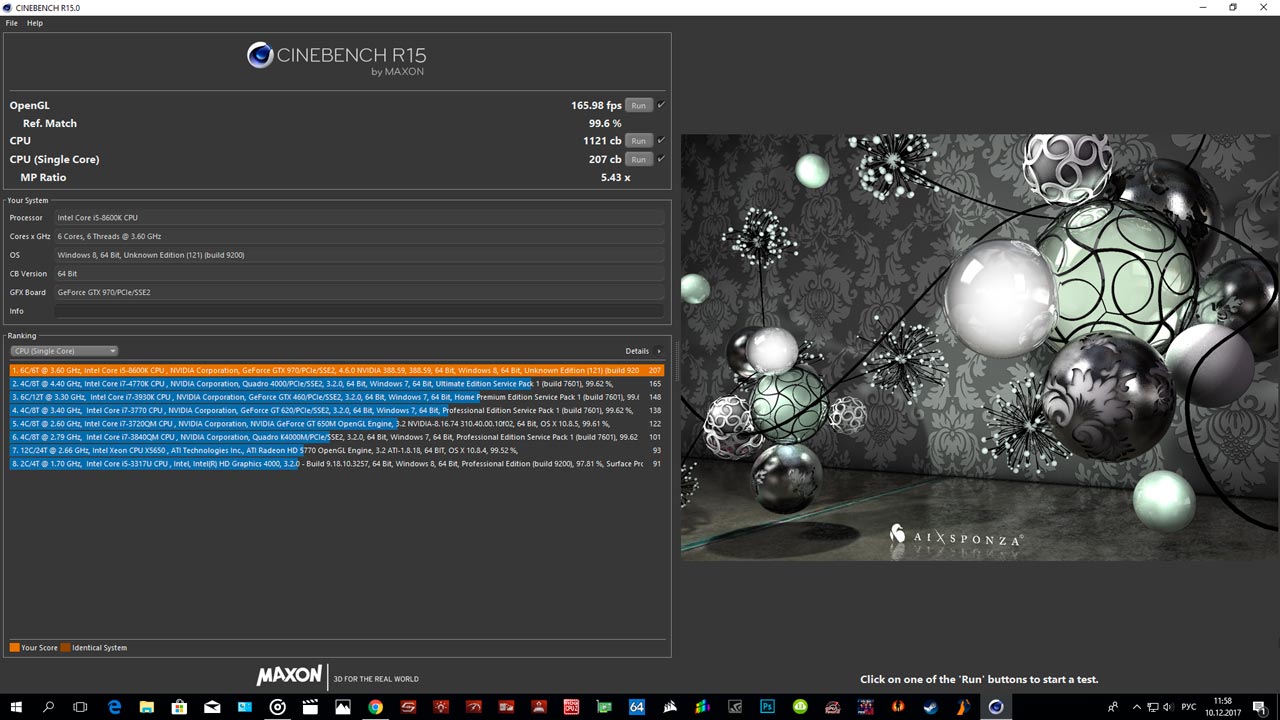Screen dimensions: 1280x720
Task: Click the empty Info text field
Action: click(359, 311)
